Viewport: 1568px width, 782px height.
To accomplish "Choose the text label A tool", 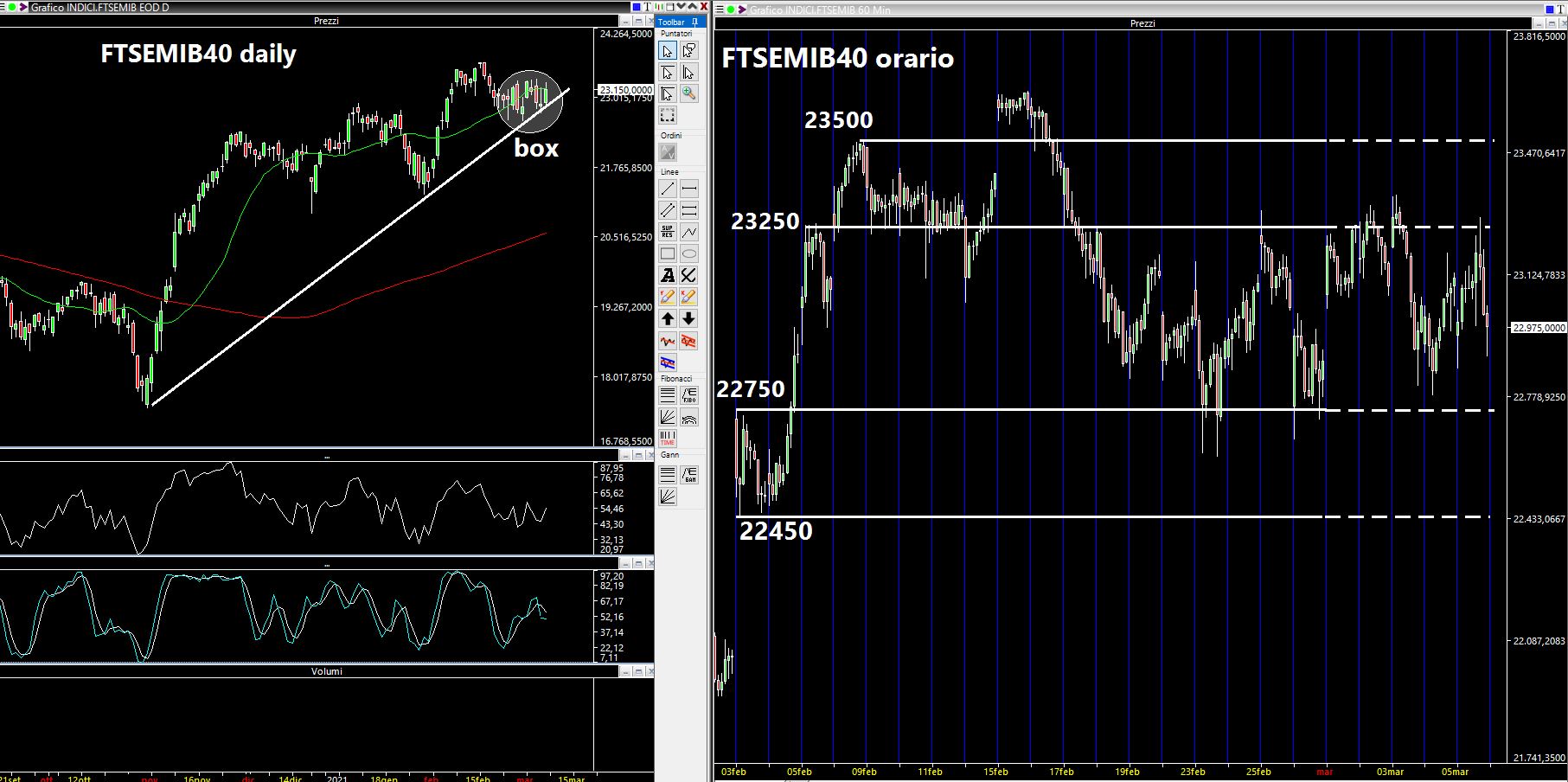I will (x=668, y=275).
